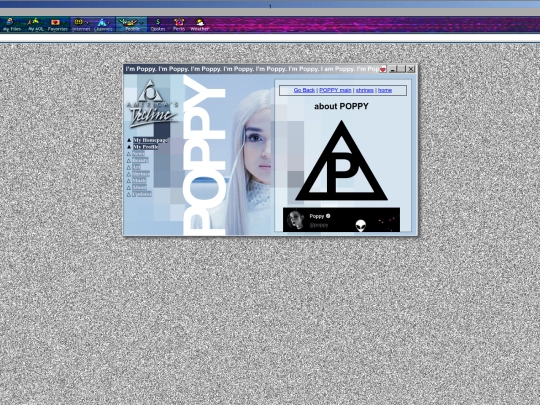Click the large Poppy triangle P logo
The height and width of the screenshot is (405, 540).
(341, 160)
